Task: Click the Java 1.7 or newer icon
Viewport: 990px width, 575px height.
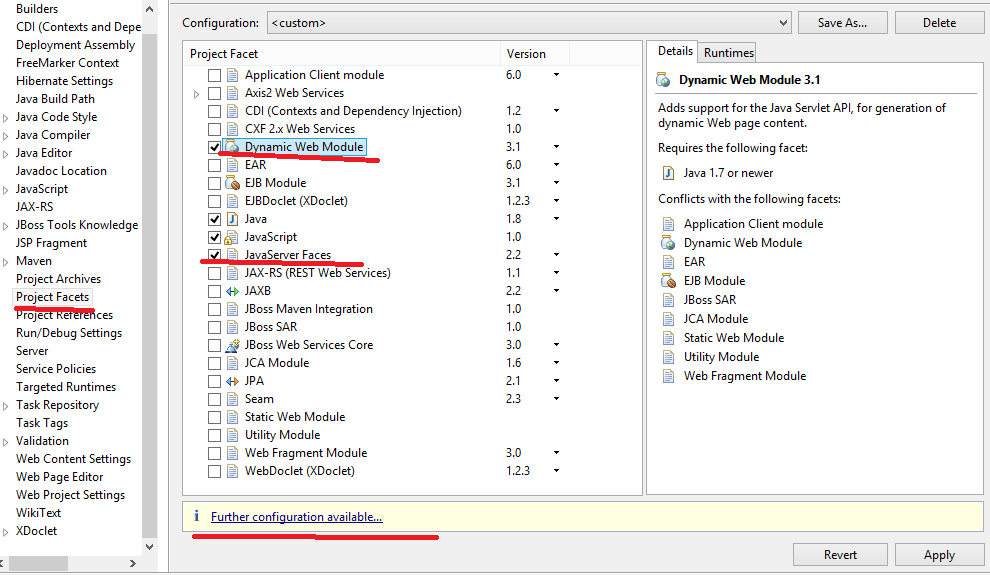Action: 668,173
